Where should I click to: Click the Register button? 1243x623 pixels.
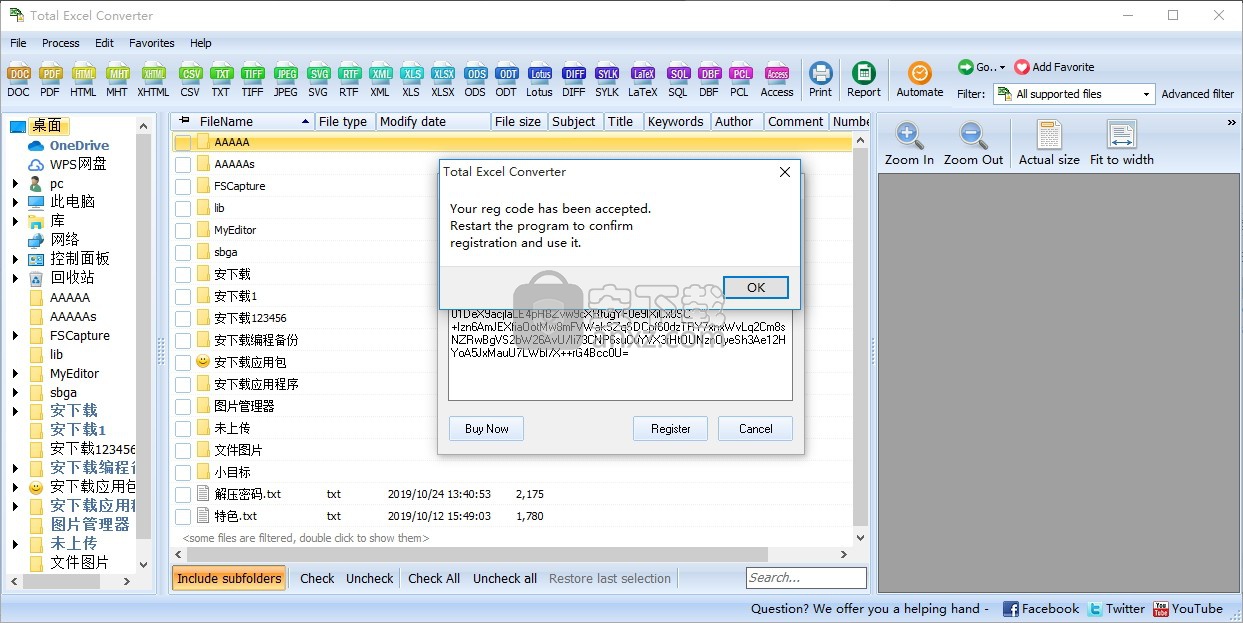(670, 429)
